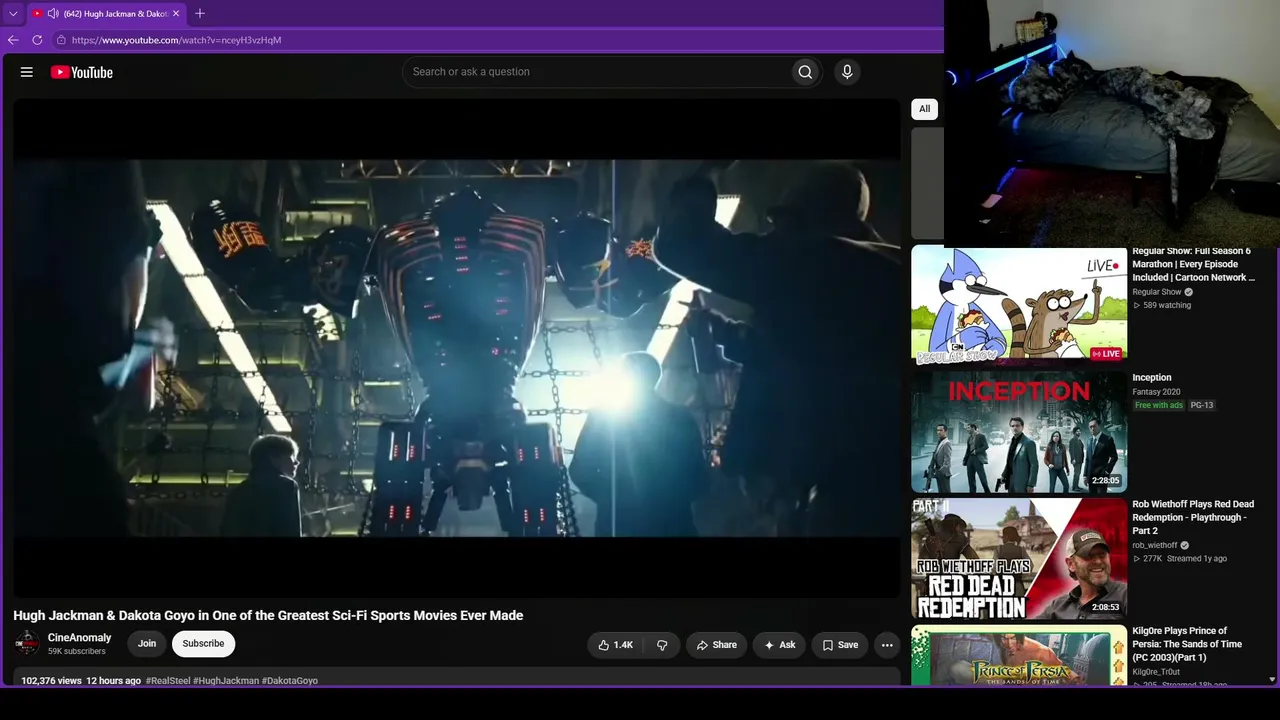Dislike this video
This screenshot has height=720, width=1280.
pyautogui.click(x=662, y=645)
